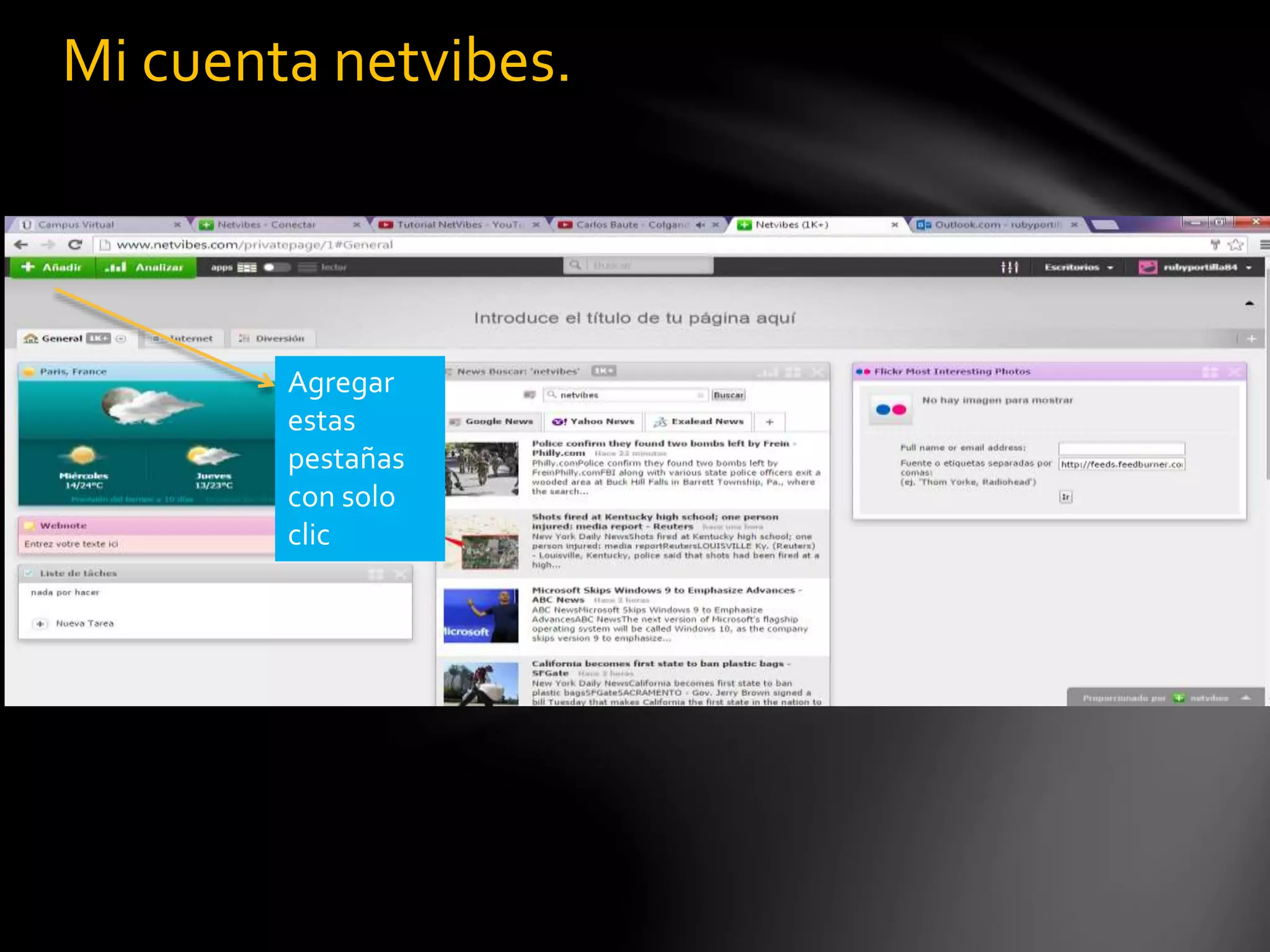The height and width of the screenshot is (952, 1270).
Task: Click the browser address bar URL
Action: point(255,245)
